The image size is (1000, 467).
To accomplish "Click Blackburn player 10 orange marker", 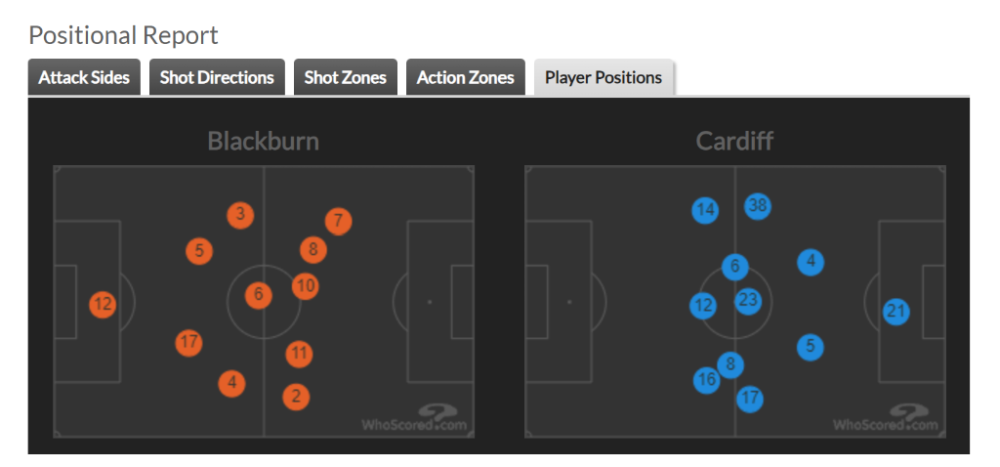I will tap(306, 286).
